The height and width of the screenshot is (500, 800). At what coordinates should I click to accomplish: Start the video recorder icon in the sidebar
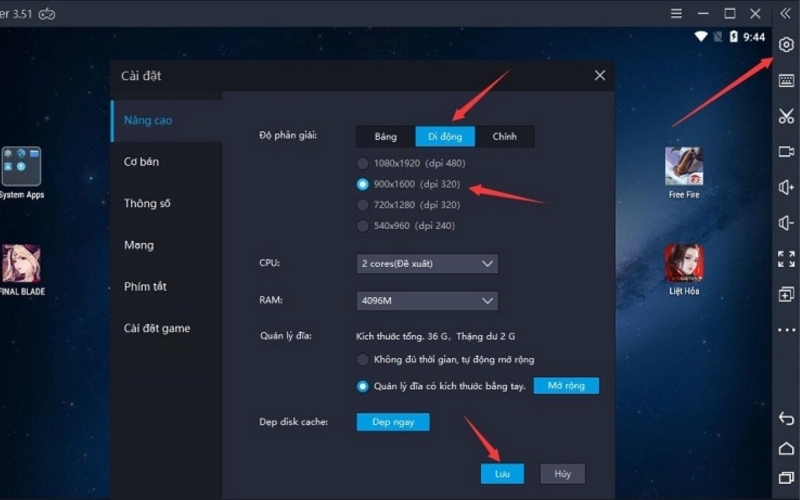click(x=786, y=152)
